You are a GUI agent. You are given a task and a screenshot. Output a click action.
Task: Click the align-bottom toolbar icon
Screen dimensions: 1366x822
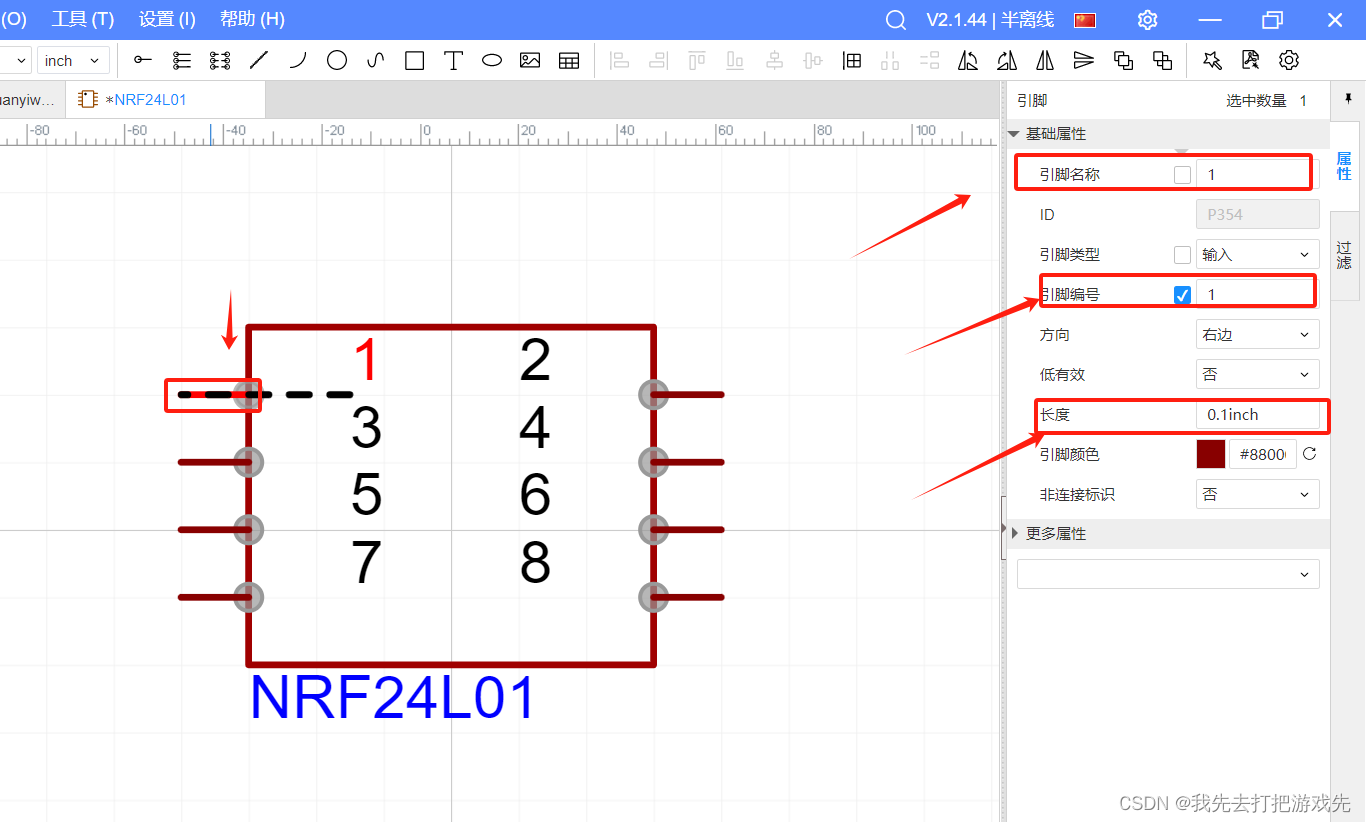[x=736, y=60]
